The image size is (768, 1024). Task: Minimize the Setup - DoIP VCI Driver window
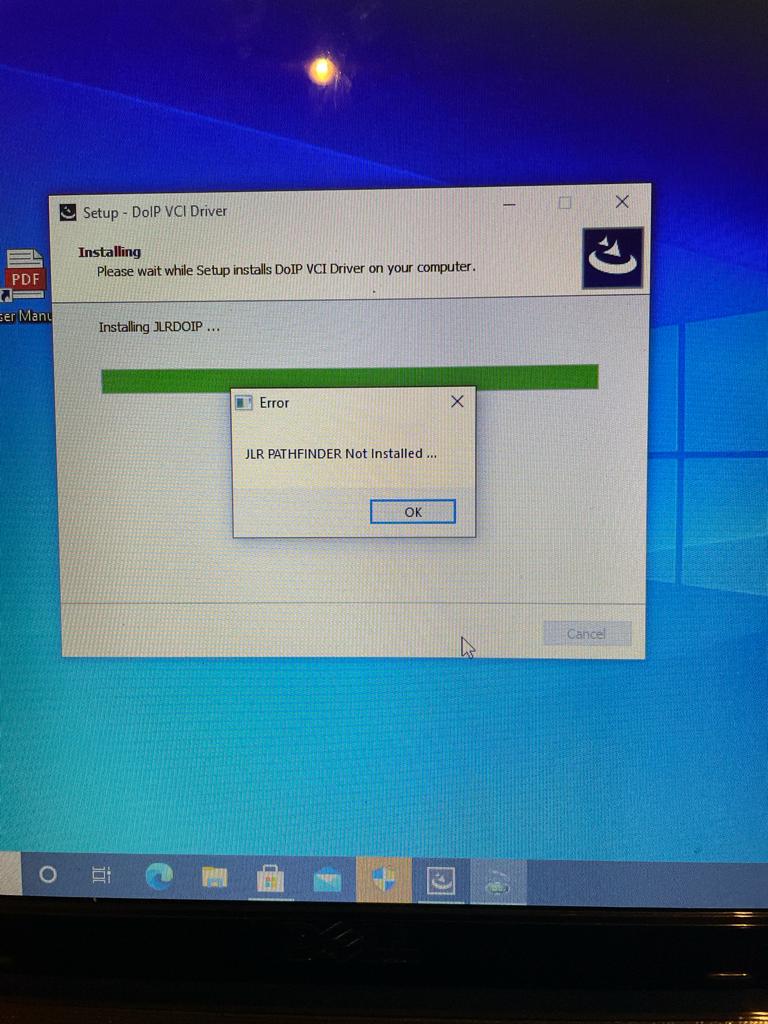[x=510, y=204]
